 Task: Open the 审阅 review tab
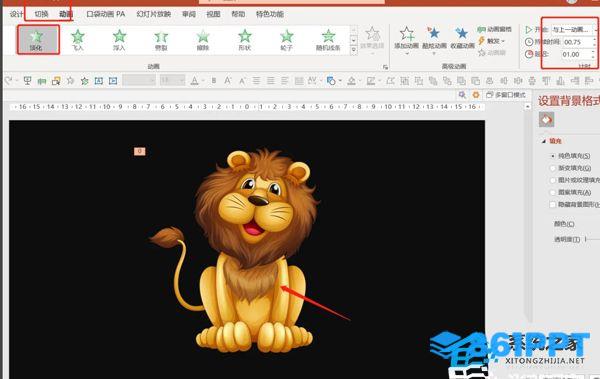[189, 14]
